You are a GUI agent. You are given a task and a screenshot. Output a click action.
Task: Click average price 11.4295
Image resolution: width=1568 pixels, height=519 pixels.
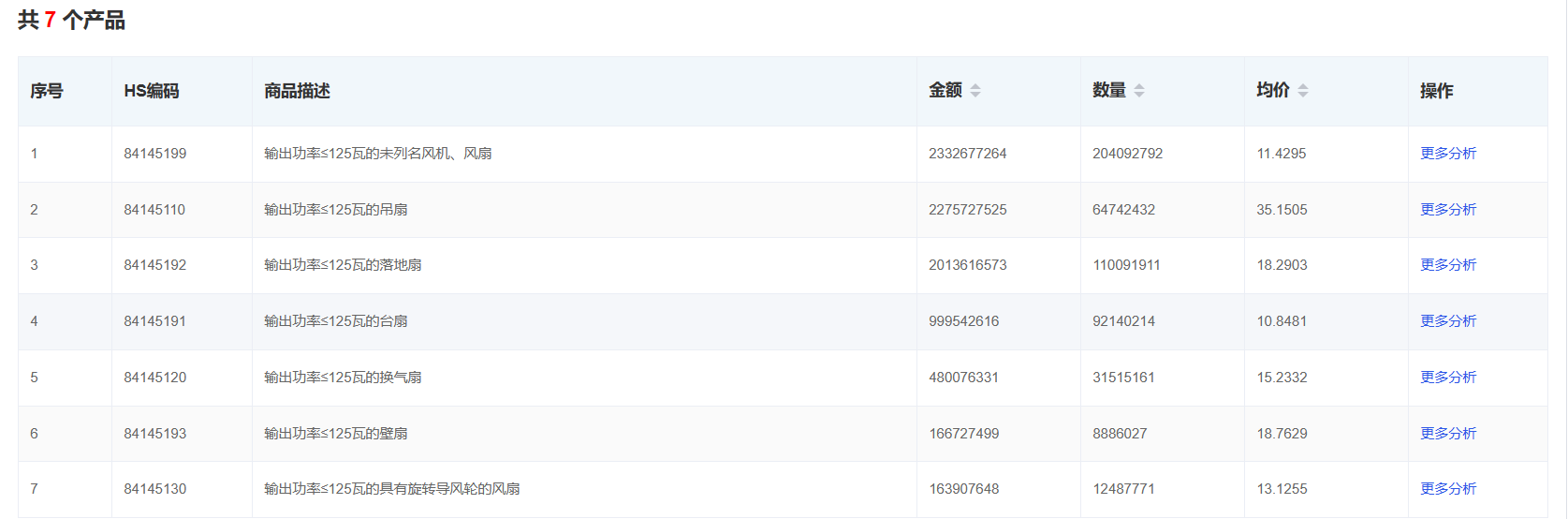pyautogui.click(x=1282, y=154)
